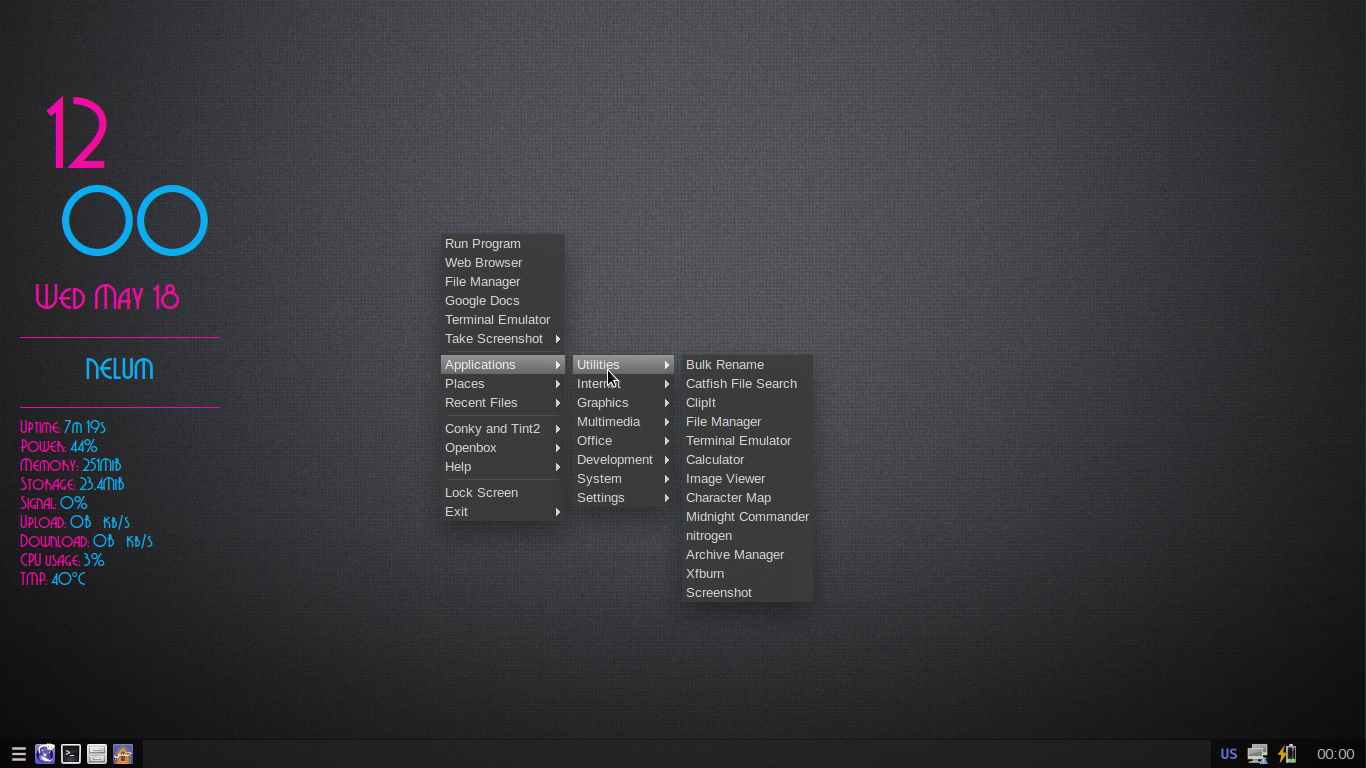
Task: Click the file cabinet icon in the taskbar
Action: click(97, 754)
